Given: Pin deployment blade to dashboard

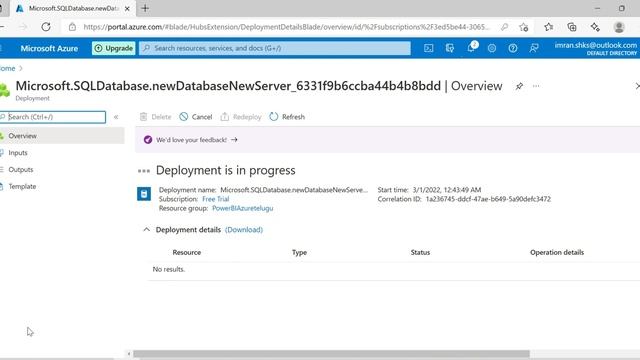Looking at the screenshot, I should (x=519, y=86).
